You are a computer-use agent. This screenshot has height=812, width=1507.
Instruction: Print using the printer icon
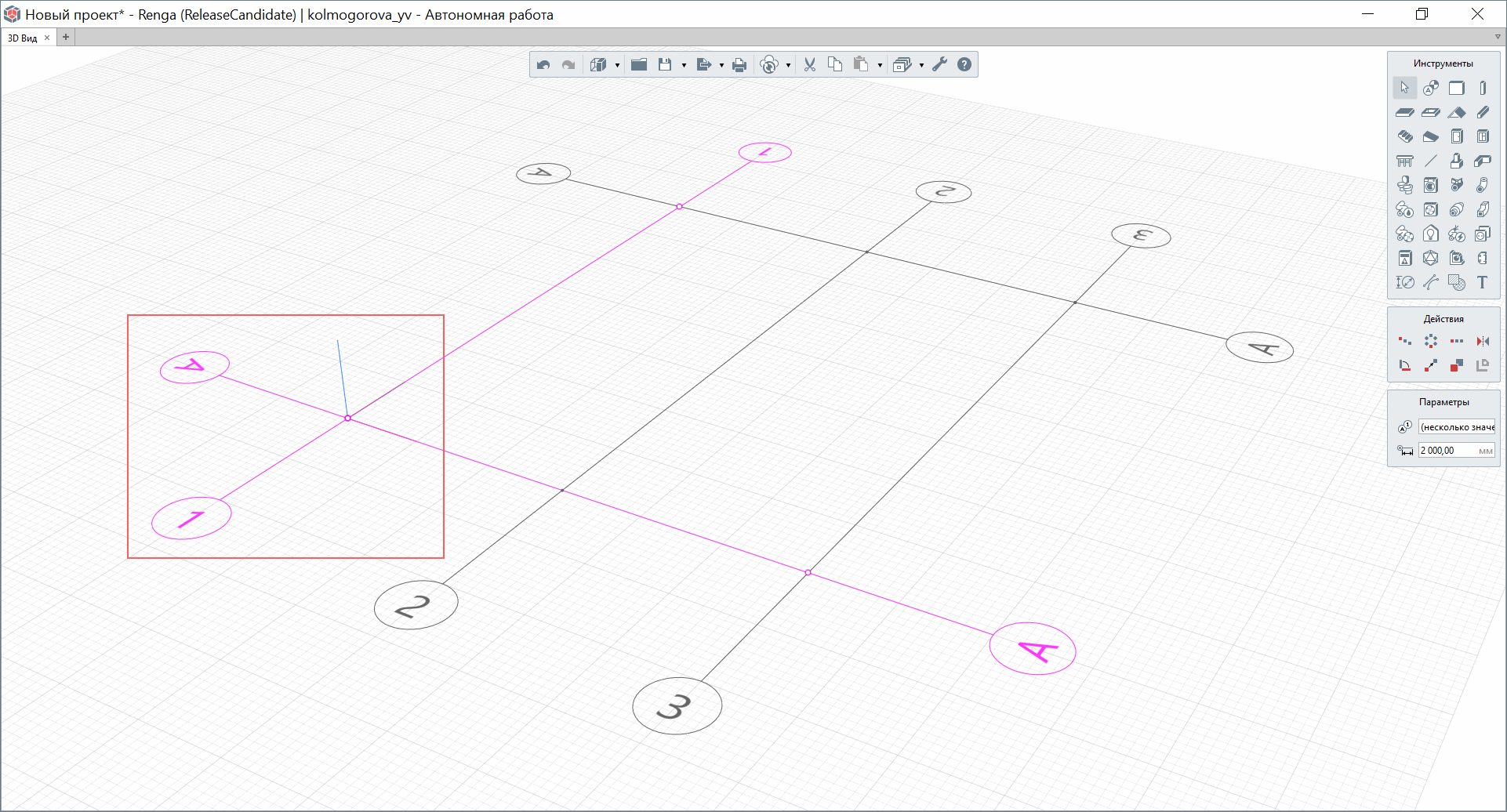coord(739,64)
